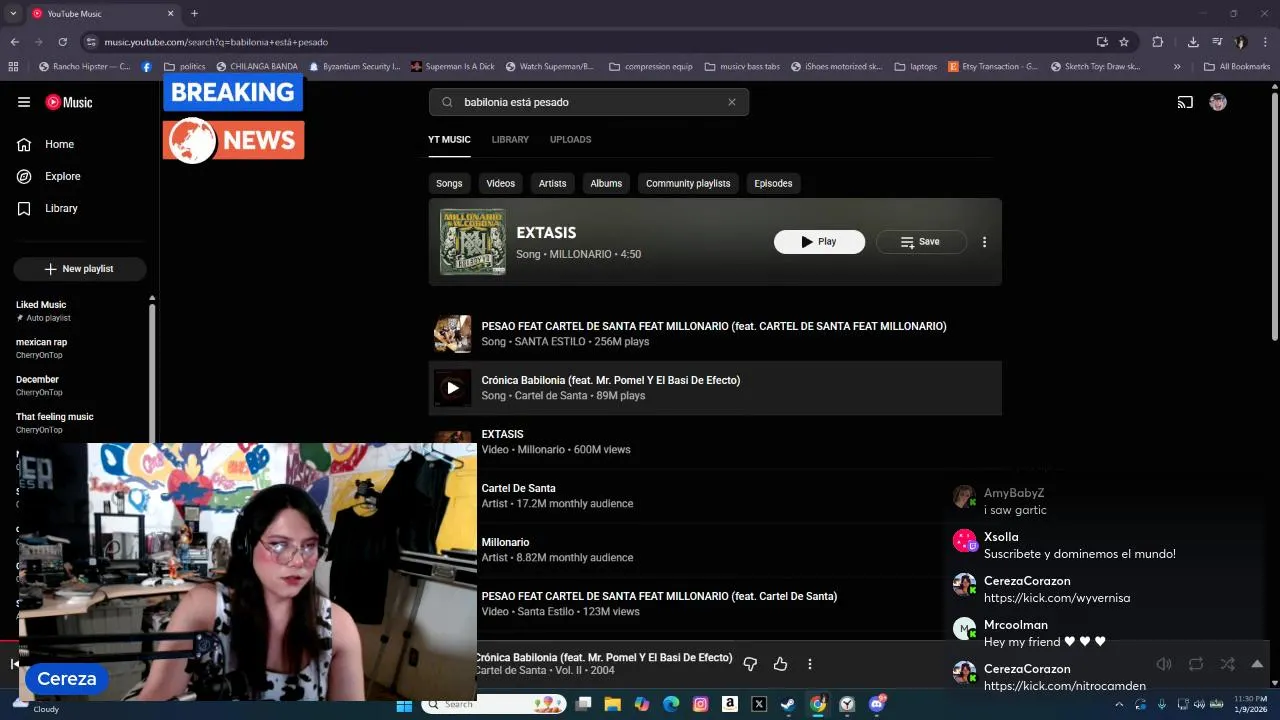
Task: Toggle repeat in player bar
Action: tap(1196, 664)
